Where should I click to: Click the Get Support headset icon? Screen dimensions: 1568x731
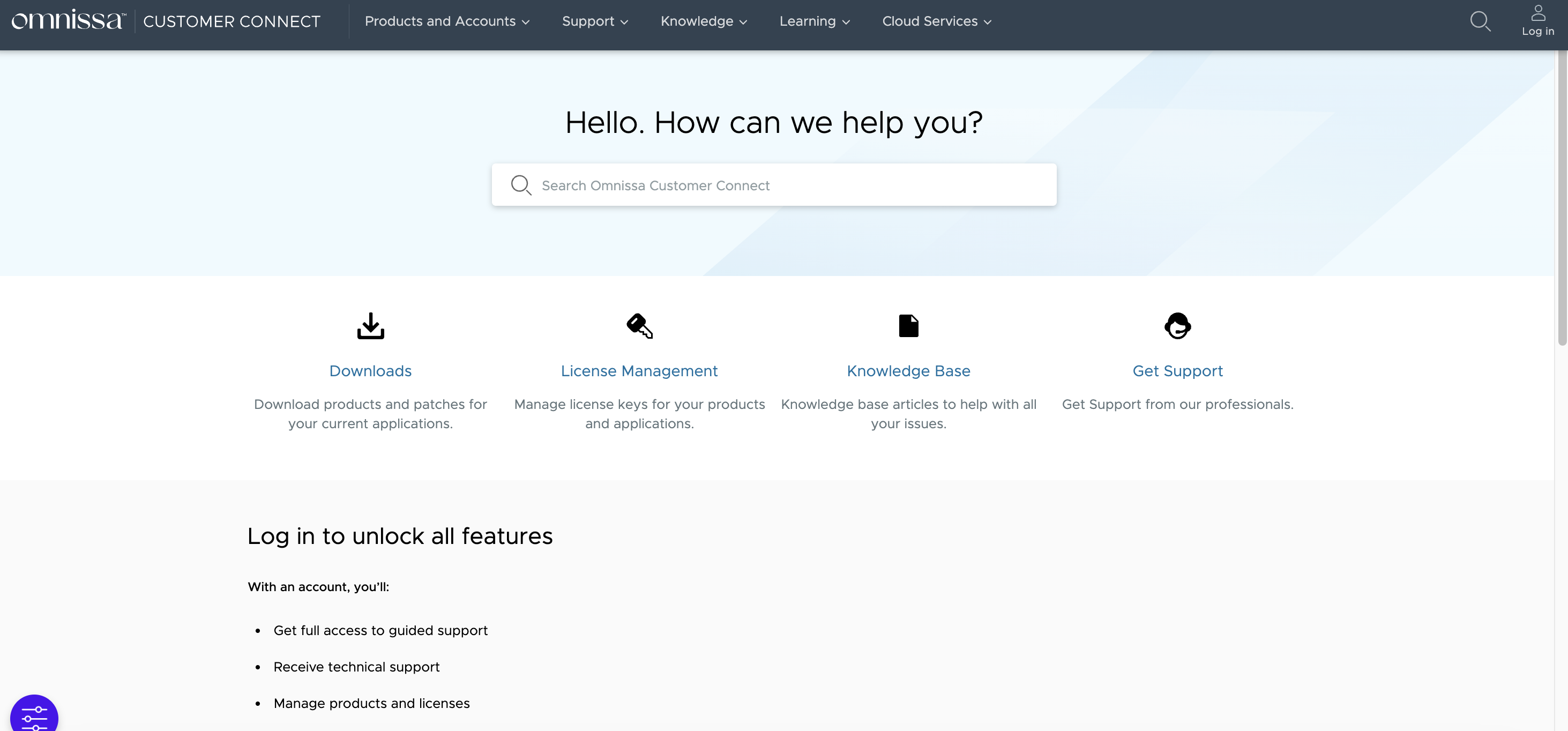coord(1177,326)
